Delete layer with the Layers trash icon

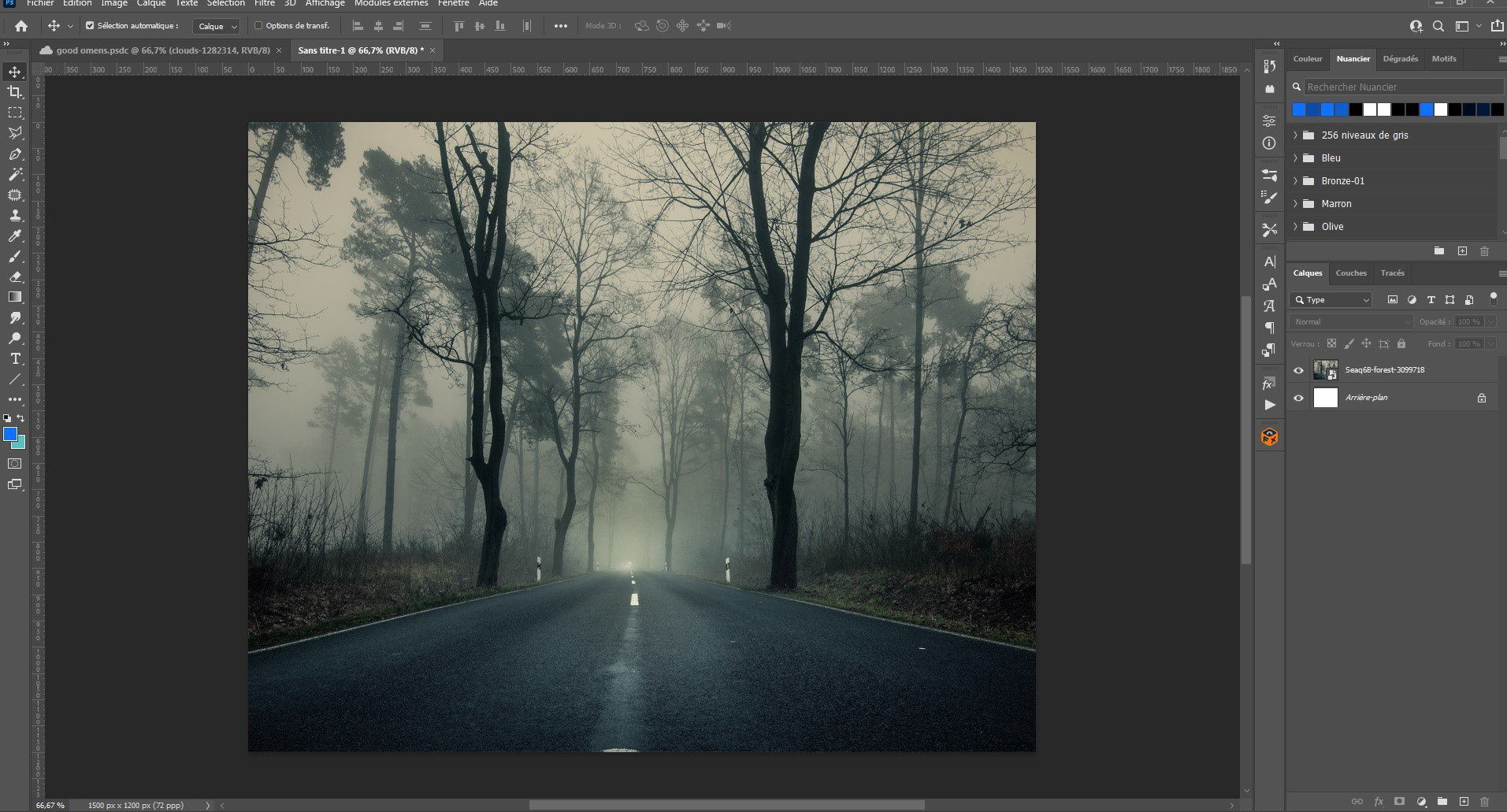coord(1484,802)
